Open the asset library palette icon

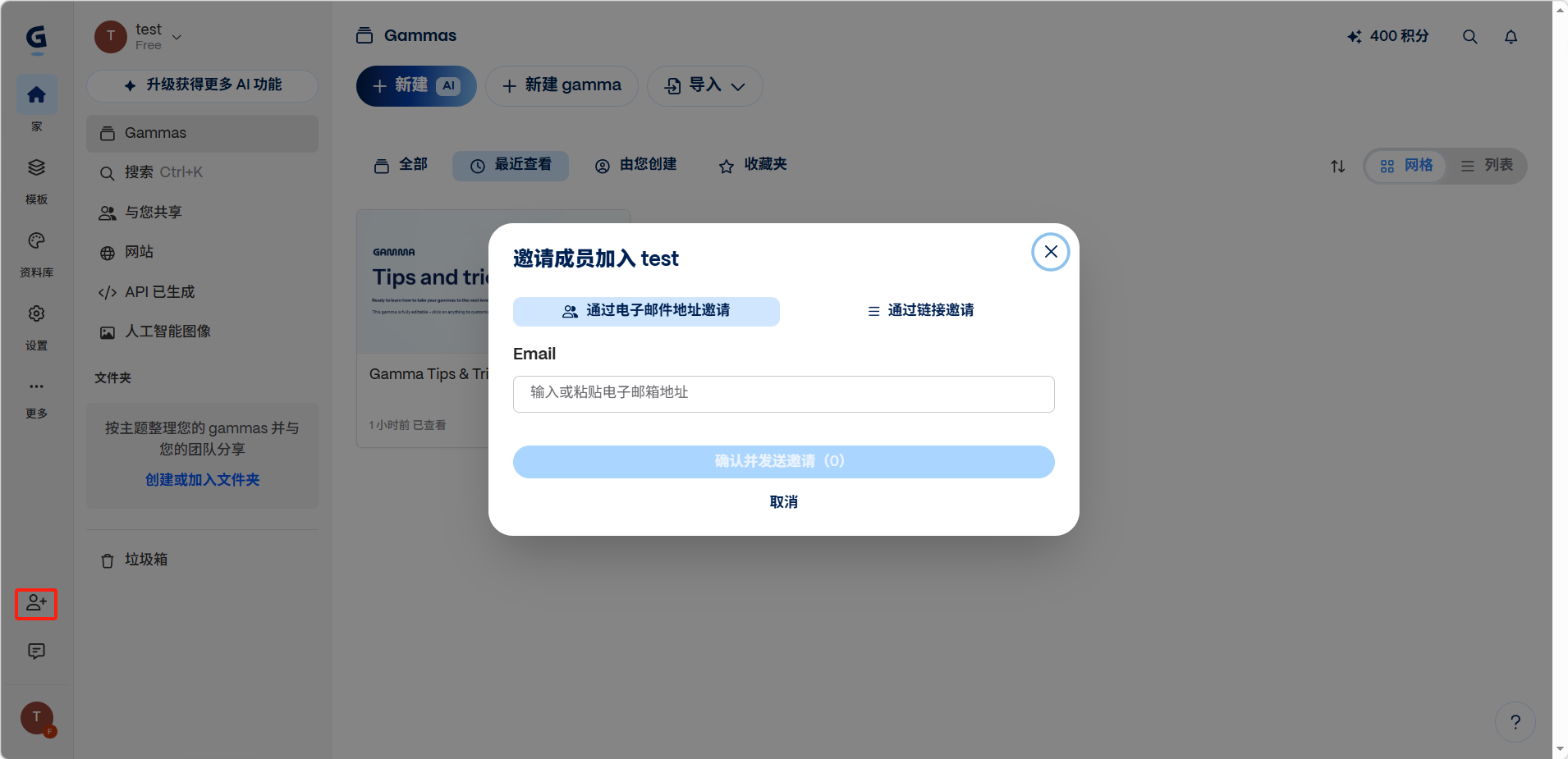pyautogui.click(x=36, y=241)
